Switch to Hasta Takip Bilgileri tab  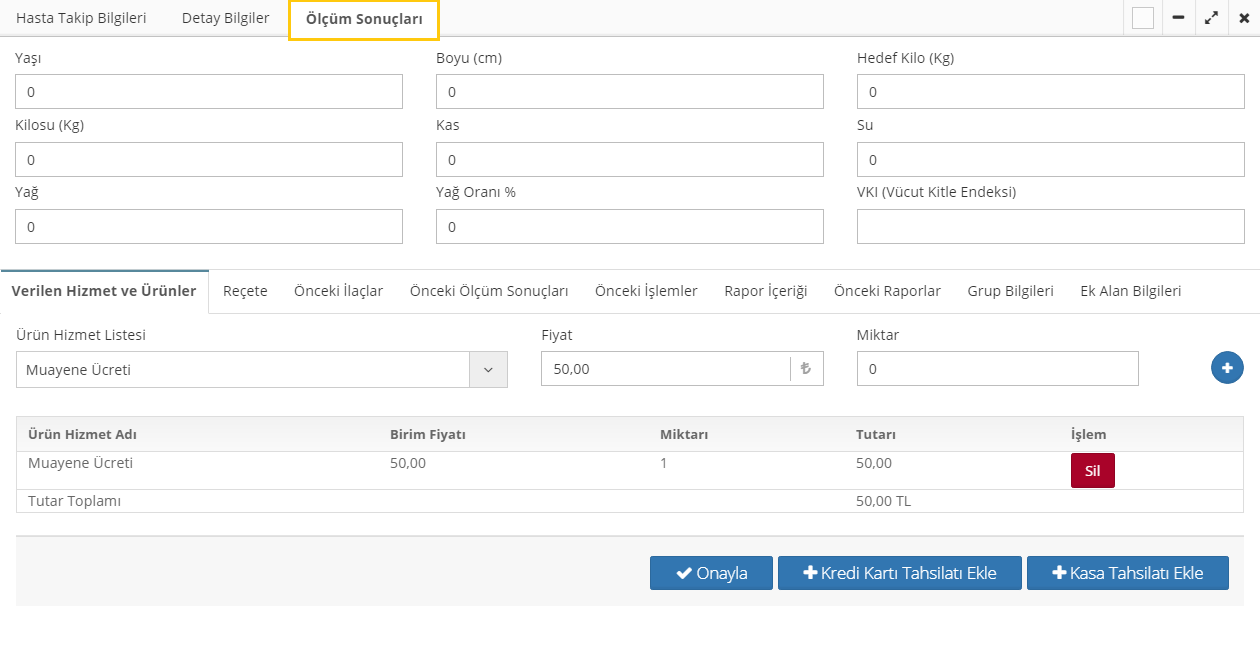81,18
